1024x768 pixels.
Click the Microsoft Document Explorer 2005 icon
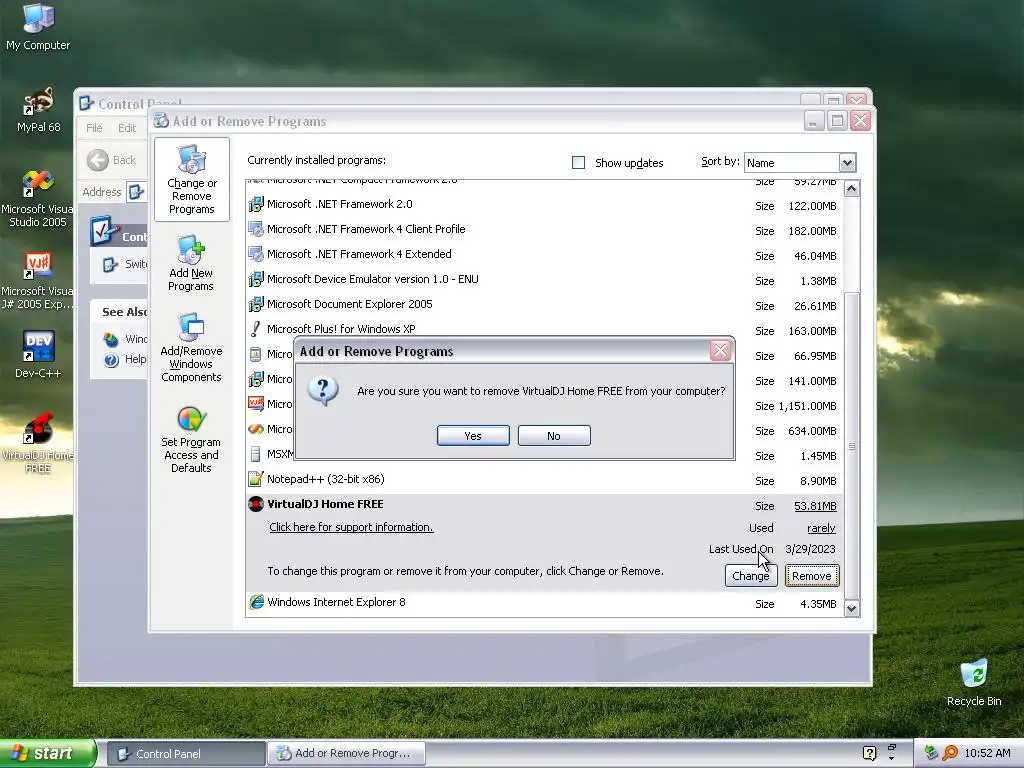tap(256, 304)
